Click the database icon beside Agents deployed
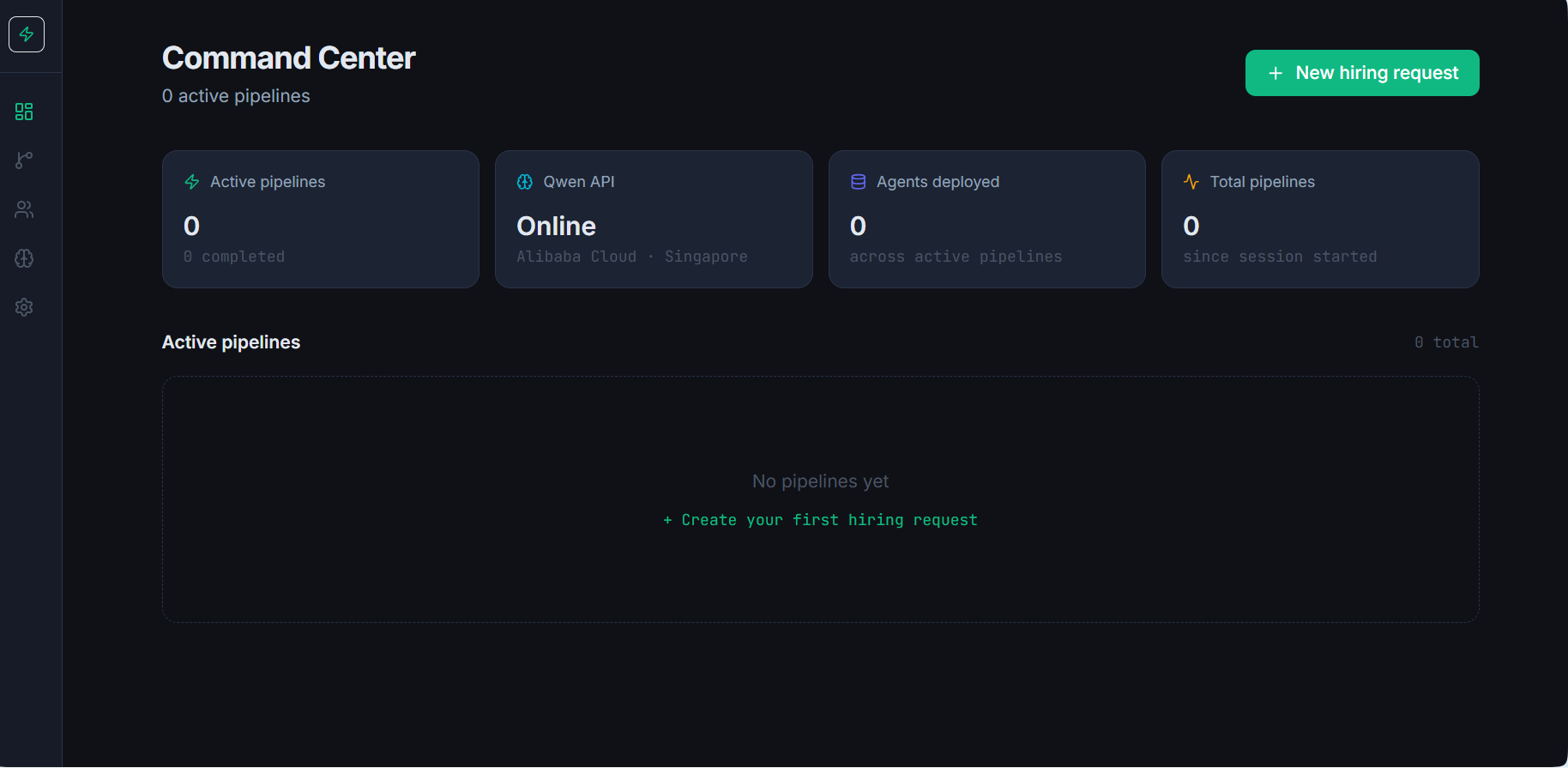This screenshot has width=1568, height=768. (858, 182)
